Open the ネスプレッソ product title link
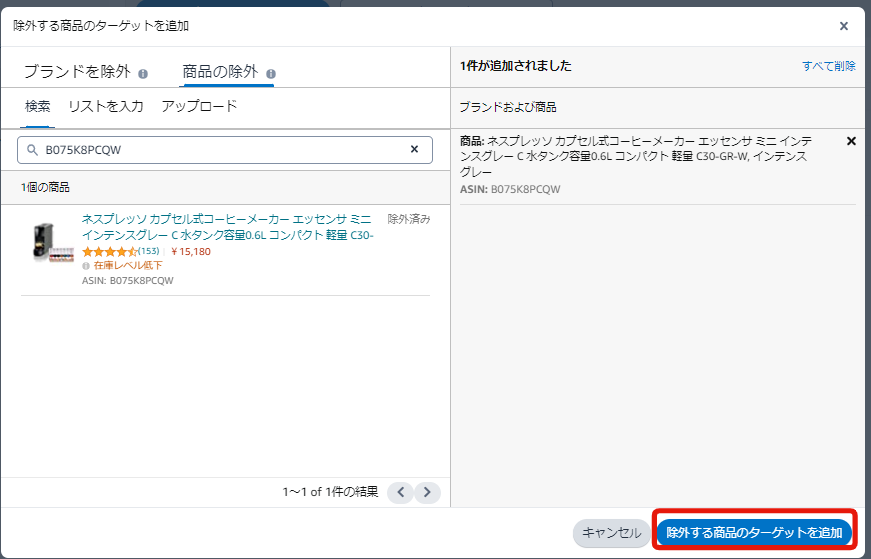The width and height of the screenshot is (871, 559). (227, 227)
